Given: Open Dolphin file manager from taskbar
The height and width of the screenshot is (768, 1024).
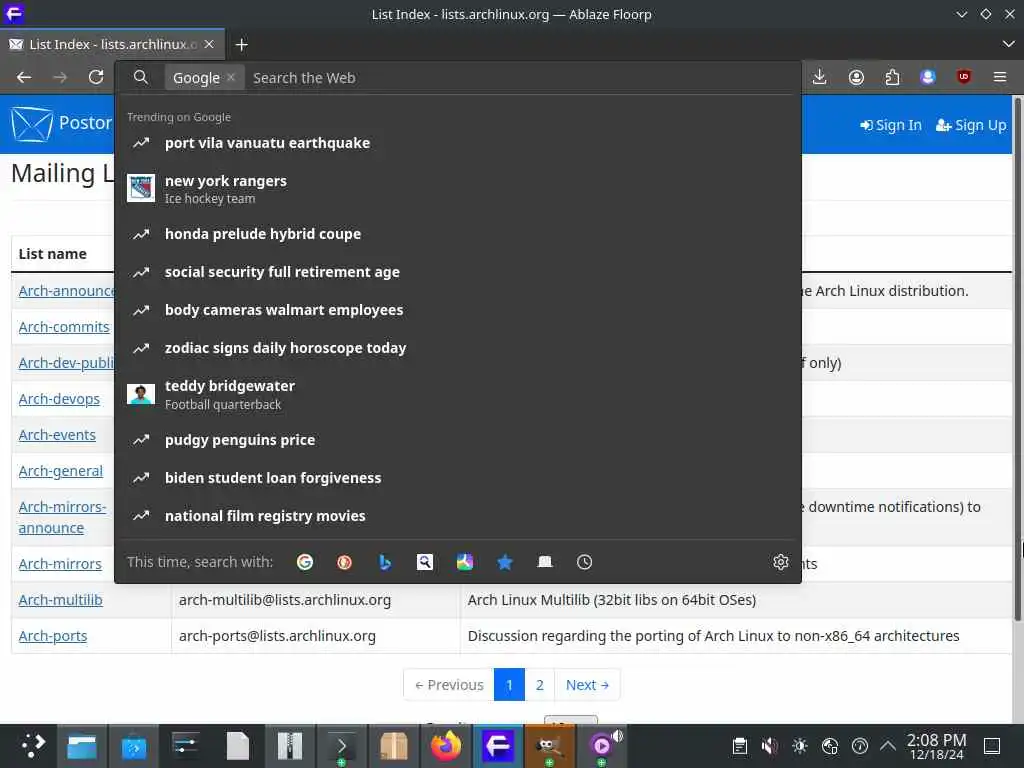Looking at the screenshot, I should pos(82,746).
